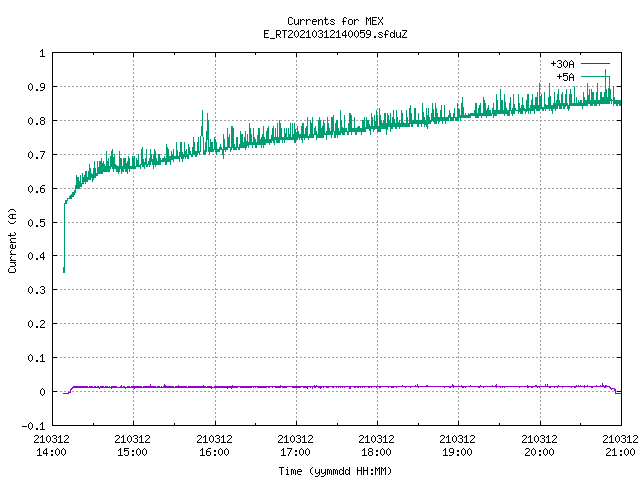Screen dimensions: 640x480
Task: Click the y-axis tick value 0.1
Action: [x=36, y=358]
